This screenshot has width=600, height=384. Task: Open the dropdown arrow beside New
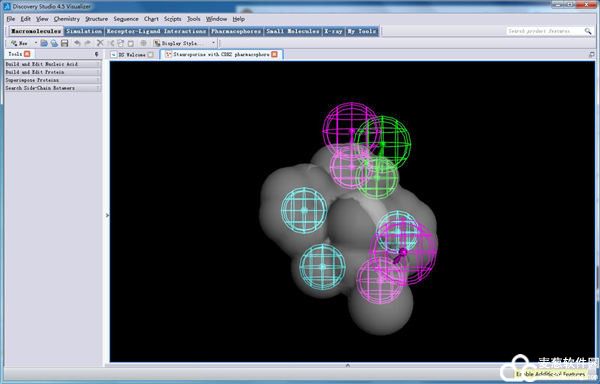[36, 43]
